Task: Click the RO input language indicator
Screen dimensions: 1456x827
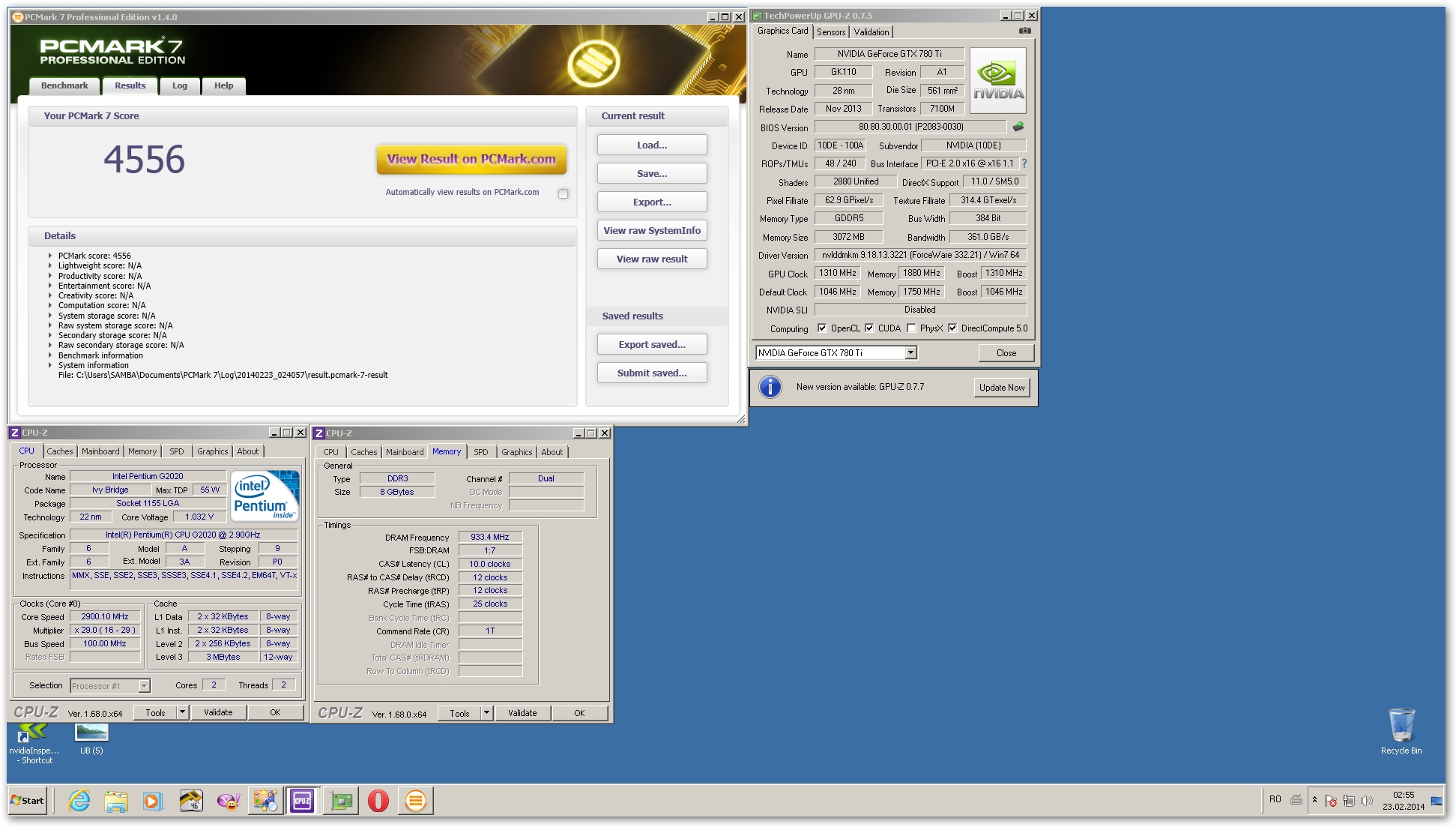Action: pos(1275,799)
